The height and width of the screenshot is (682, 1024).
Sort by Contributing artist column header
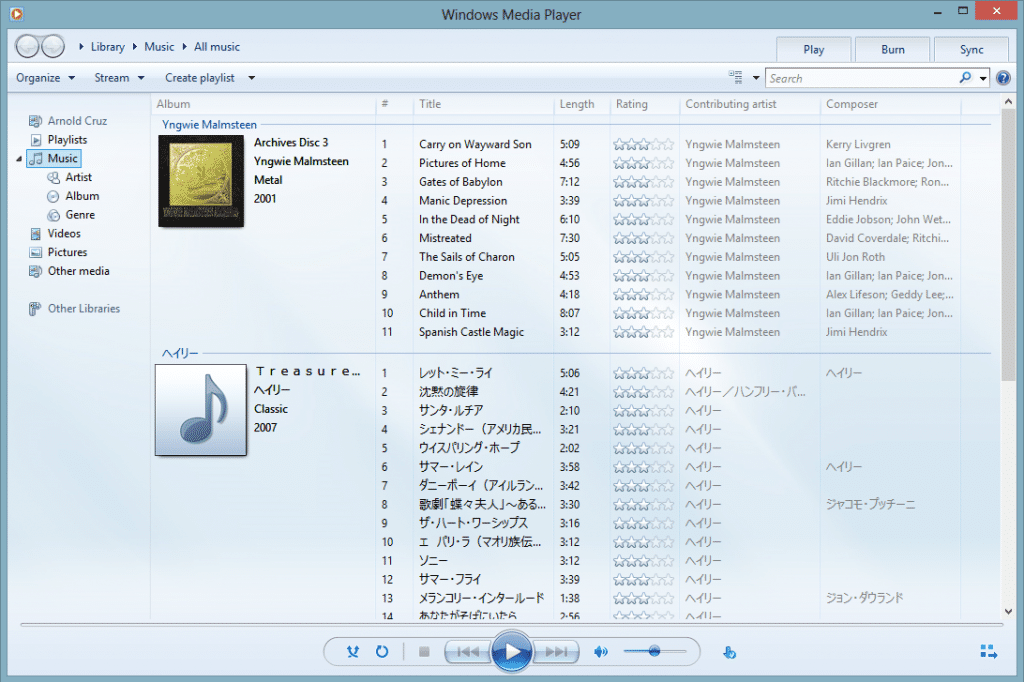tap(749, 104)
